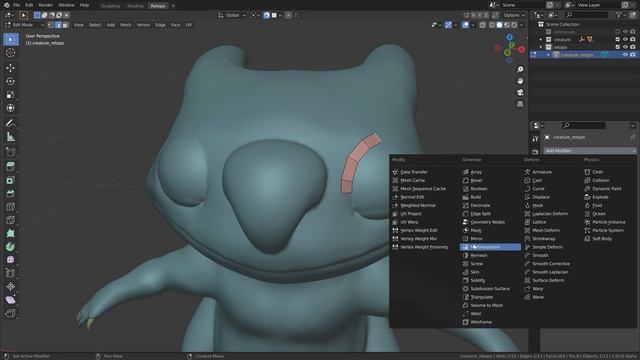This screenshot has width=640, height=360.
Task: Select the Loop Cut tool
Action: [11, 207]
